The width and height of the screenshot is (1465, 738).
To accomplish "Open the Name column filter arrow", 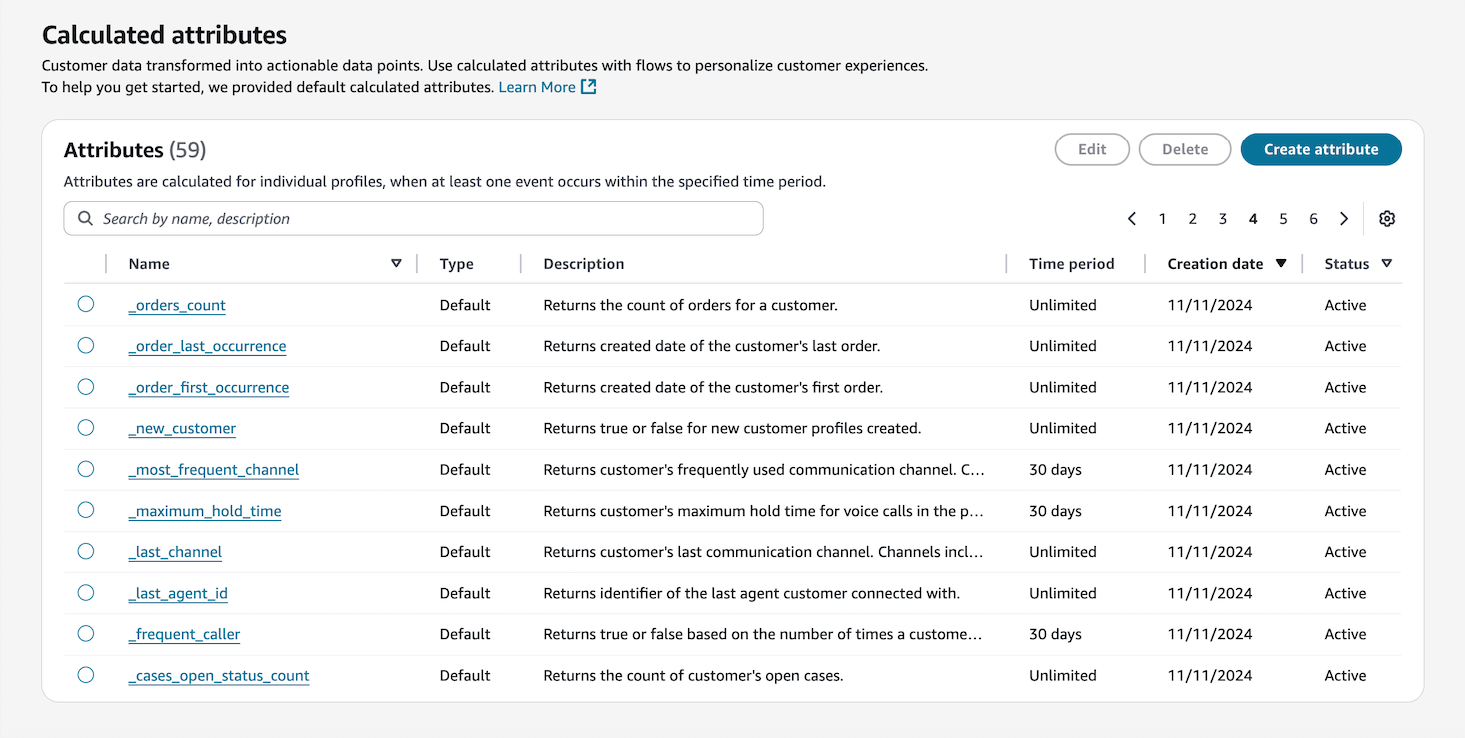I will tap(396, 263).
